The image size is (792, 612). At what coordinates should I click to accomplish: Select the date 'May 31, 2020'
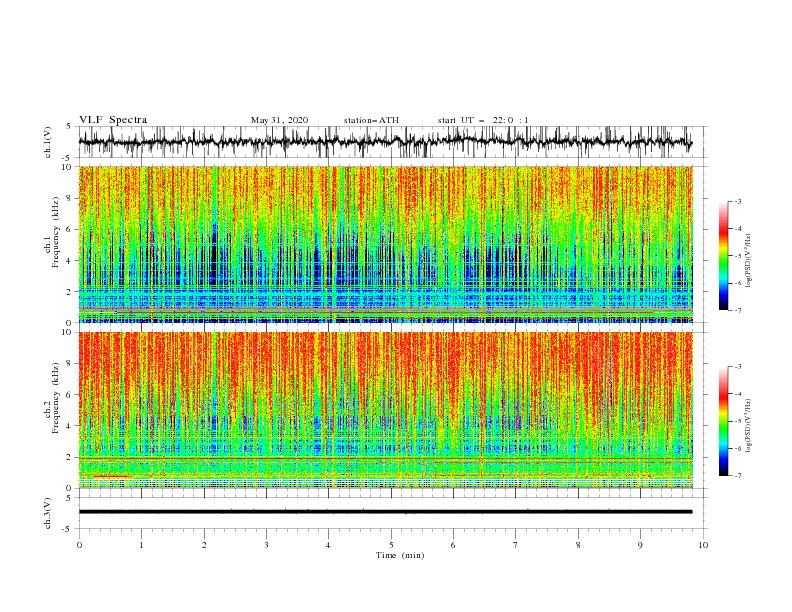[279, 120]
